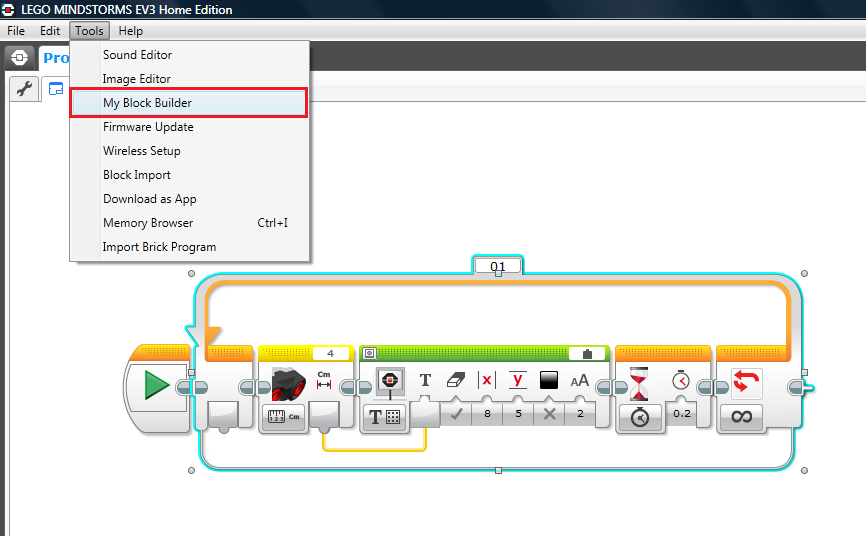Open ultrasonic sensor mode selector (cm)
The width and height of the screenshot is (866, 536).
pos(283,417)
